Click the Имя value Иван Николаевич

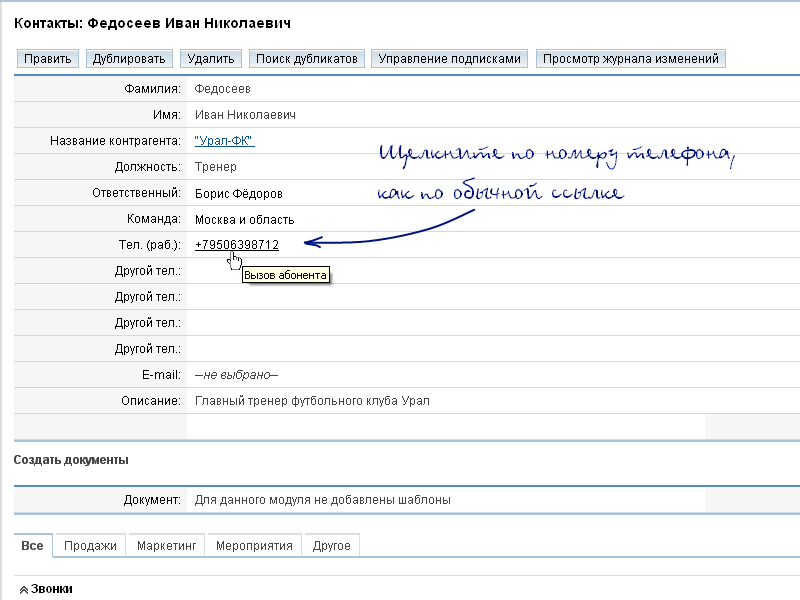(245, 115)
